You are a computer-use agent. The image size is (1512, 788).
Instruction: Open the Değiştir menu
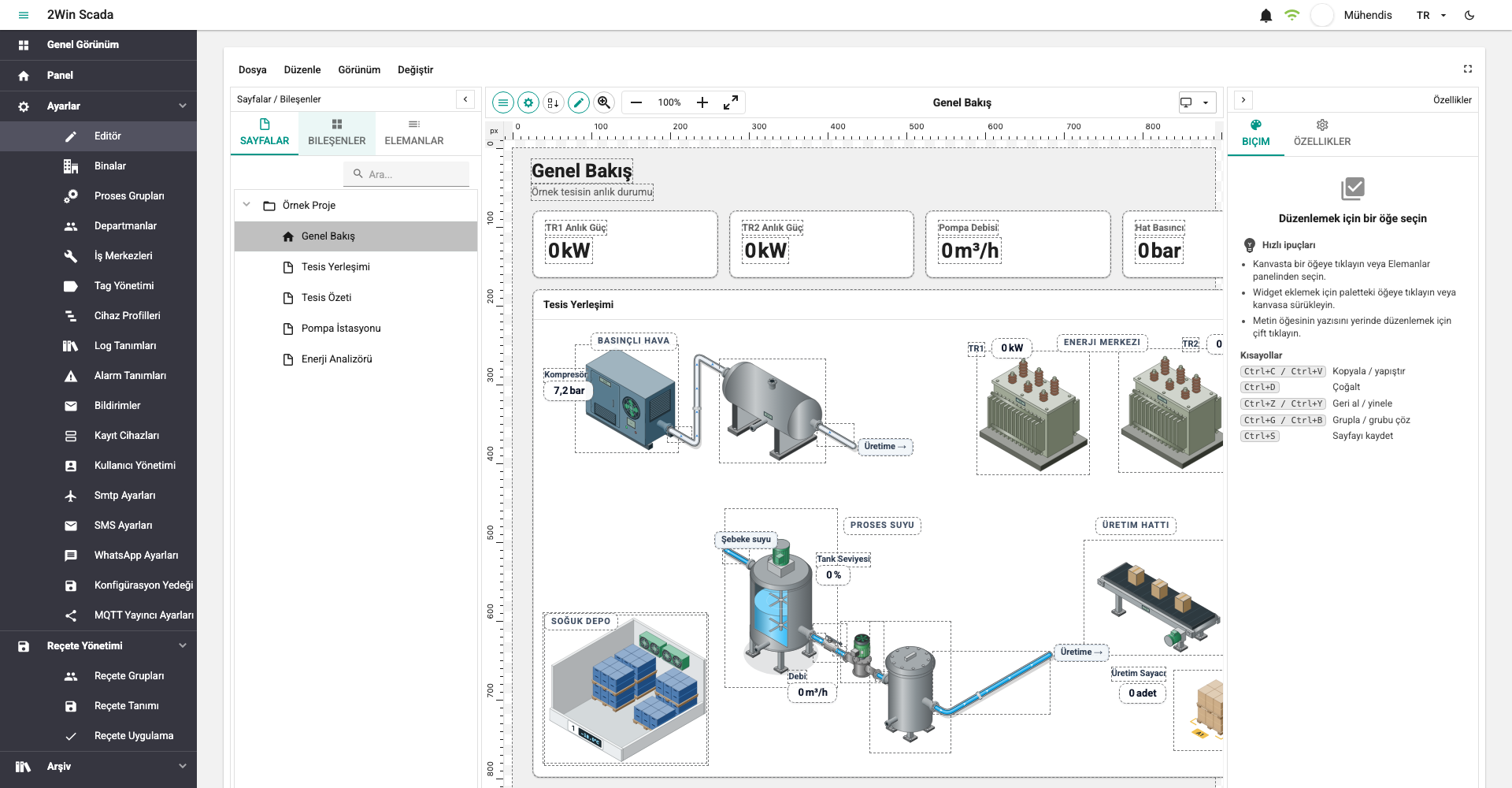(x=415, y=69)
